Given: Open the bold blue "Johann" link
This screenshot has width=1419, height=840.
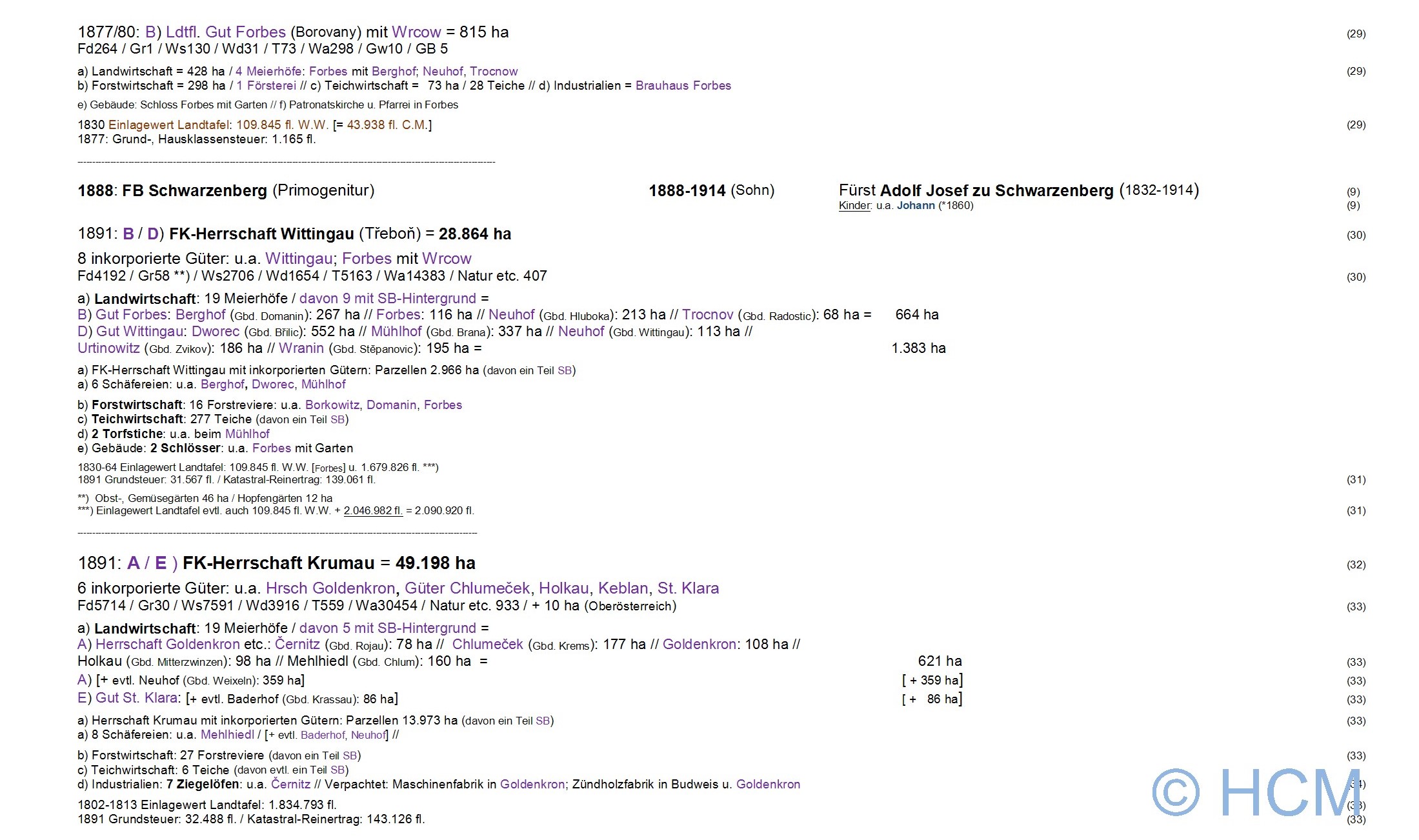Looking at the screenshot, I should click(x=915, y=206).
